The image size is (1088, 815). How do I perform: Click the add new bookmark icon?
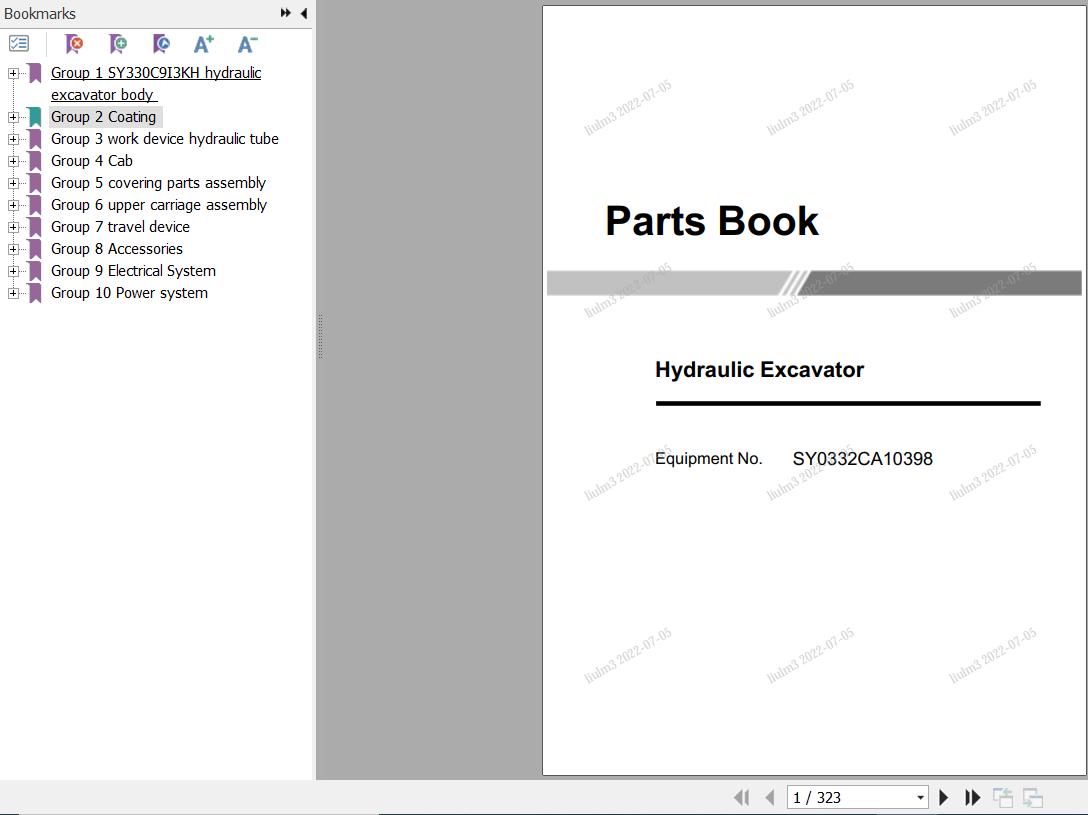[x=118, y=44]
